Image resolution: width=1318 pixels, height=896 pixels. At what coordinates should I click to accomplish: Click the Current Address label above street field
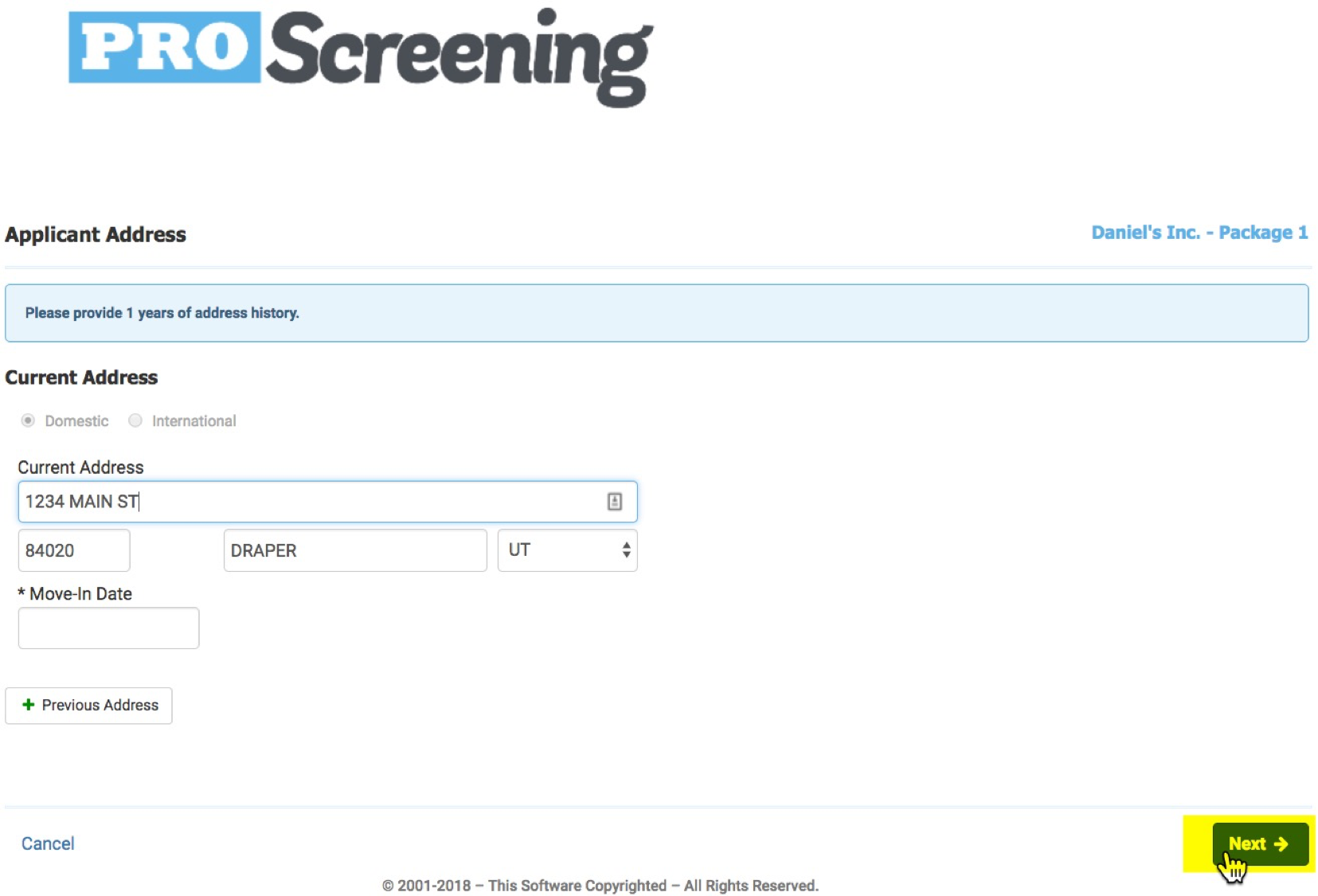point(80,468)
